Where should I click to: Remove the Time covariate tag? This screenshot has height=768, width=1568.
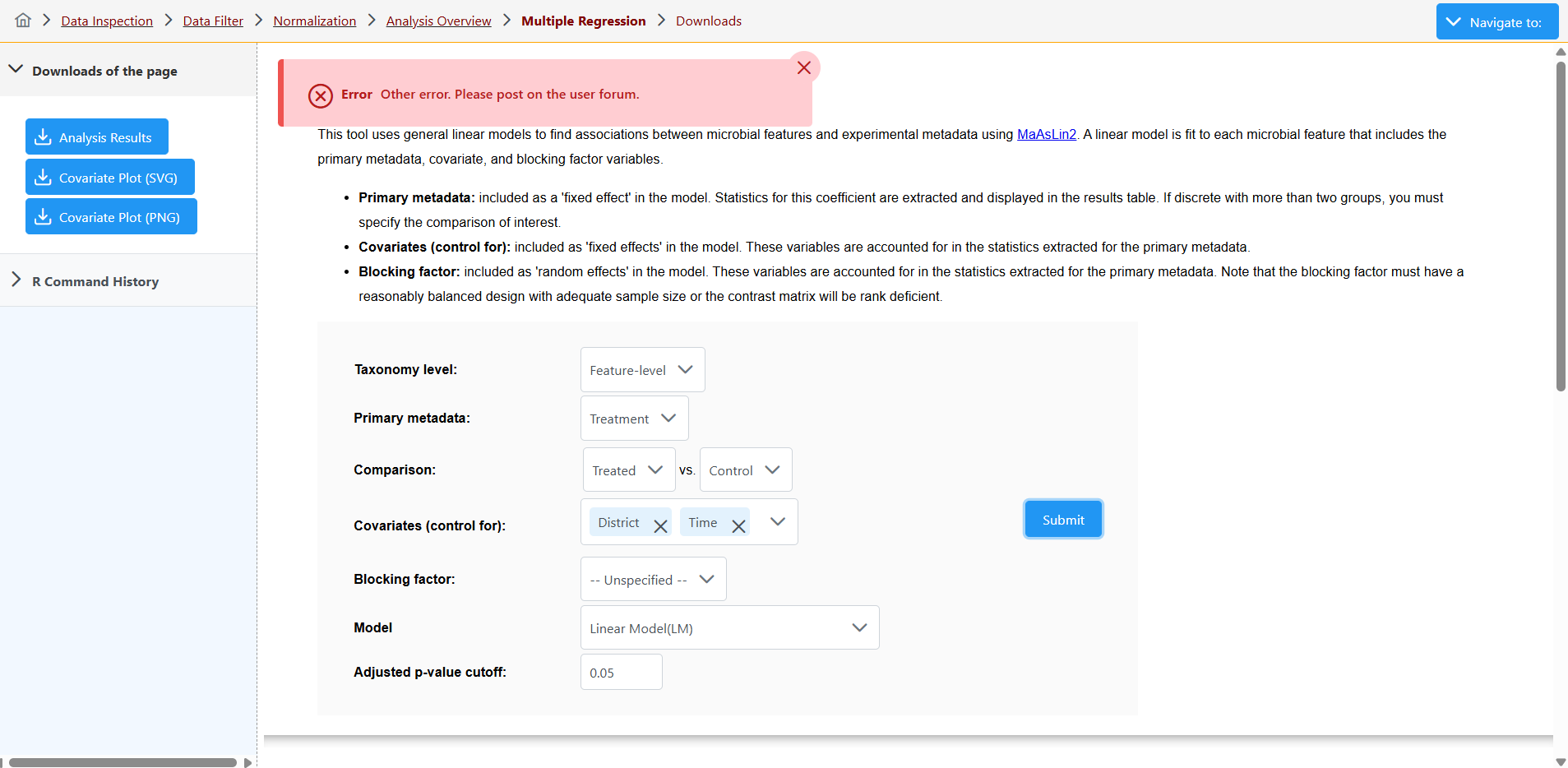pyautogui.click(x=738, y=526)
